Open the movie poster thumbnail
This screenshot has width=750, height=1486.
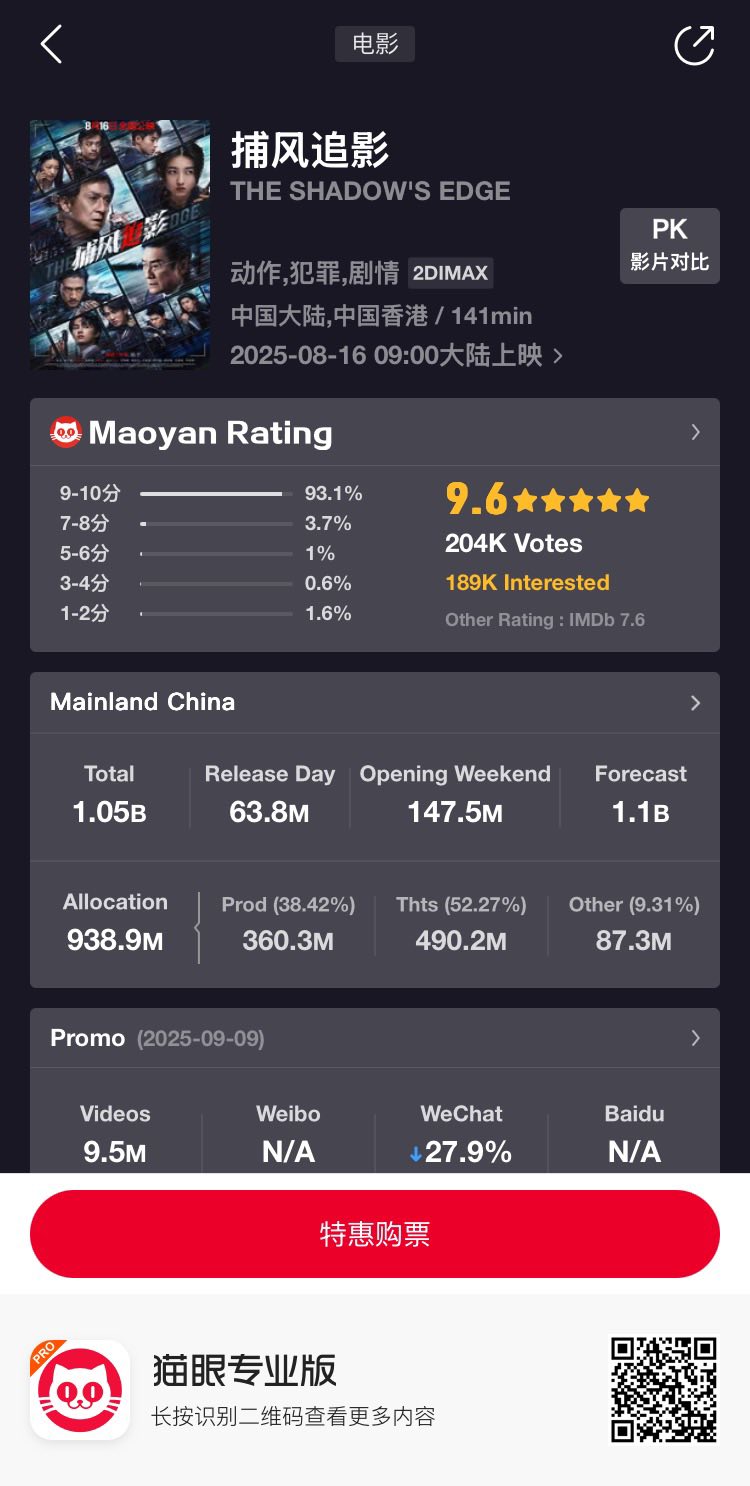tap(120, 244)
